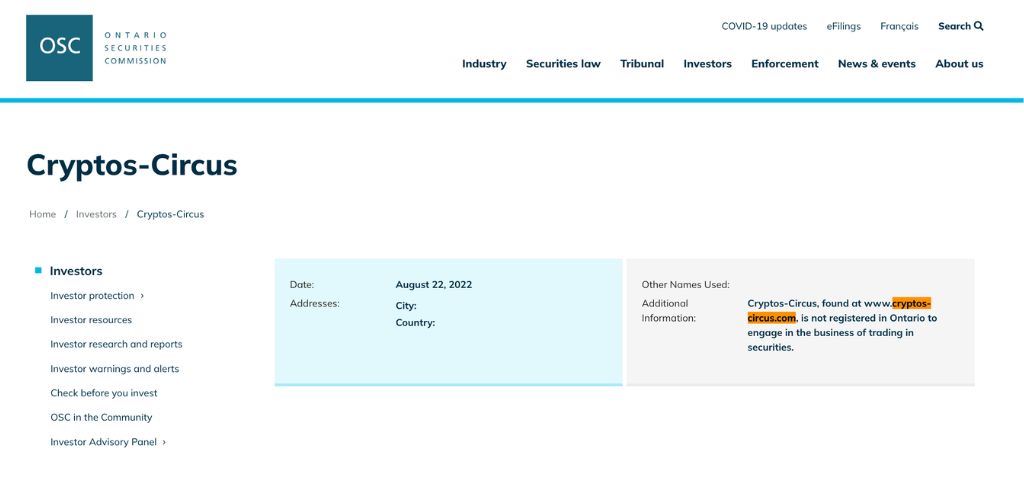
Task: Select the Investors sidebar heading
Action: click(x=76, y=271)
